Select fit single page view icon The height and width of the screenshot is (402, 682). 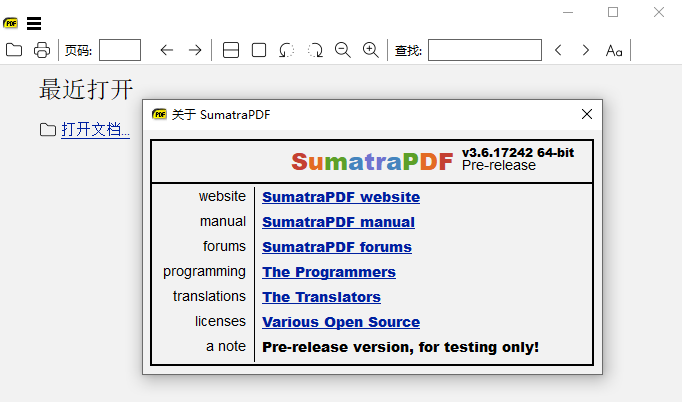coord(259,50)
